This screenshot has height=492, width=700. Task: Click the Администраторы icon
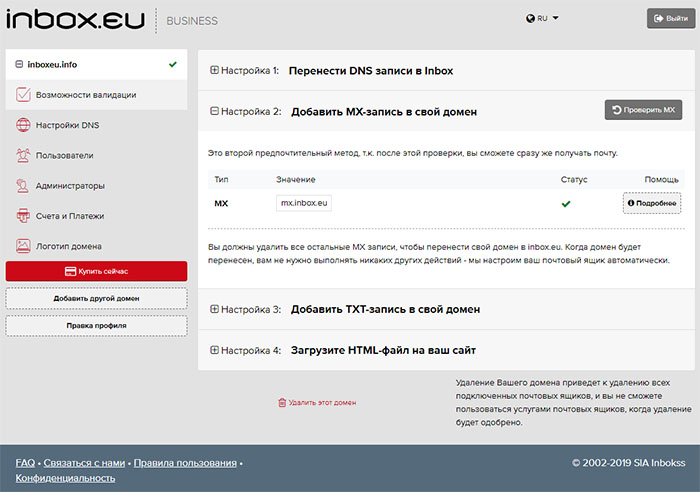(23, 186)
